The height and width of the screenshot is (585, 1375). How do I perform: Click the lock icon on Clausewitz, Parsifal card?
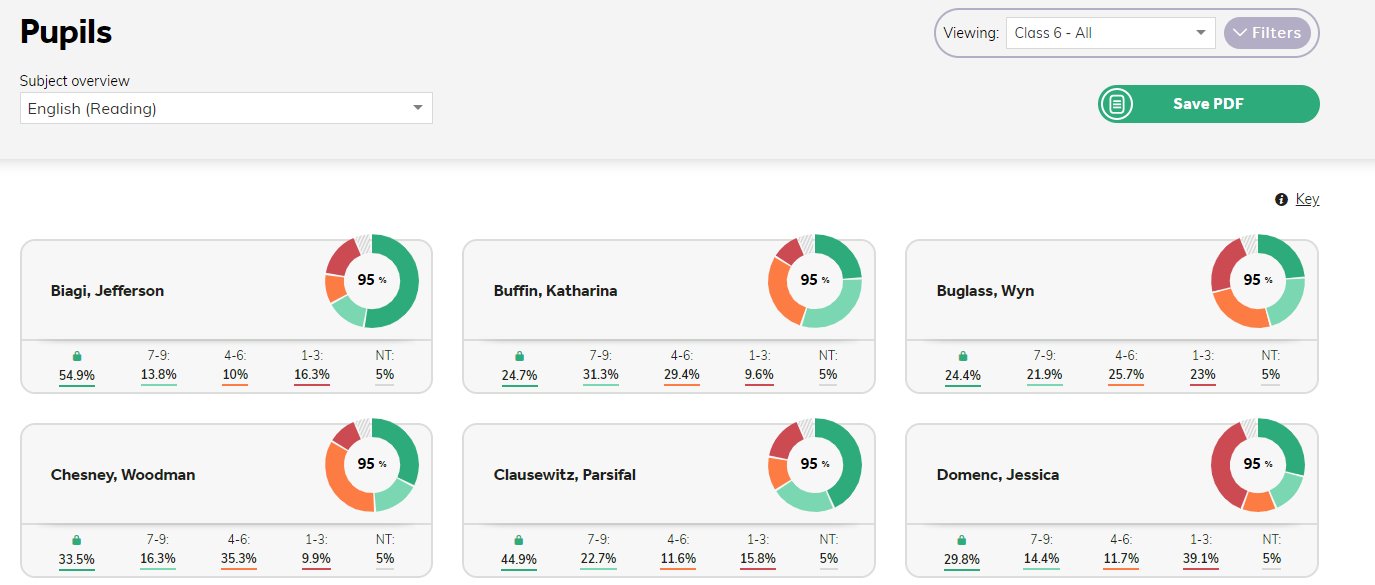click(519, 540)
